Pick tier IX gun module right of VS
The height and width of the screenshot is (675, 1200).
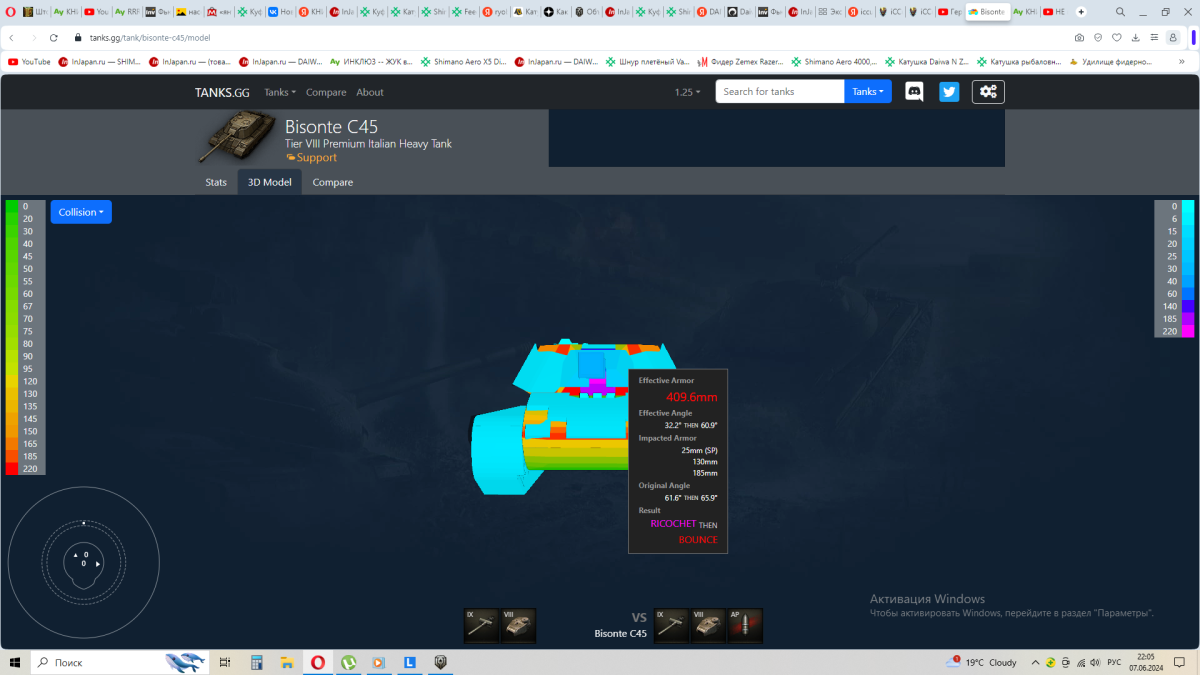coord(671,625)
